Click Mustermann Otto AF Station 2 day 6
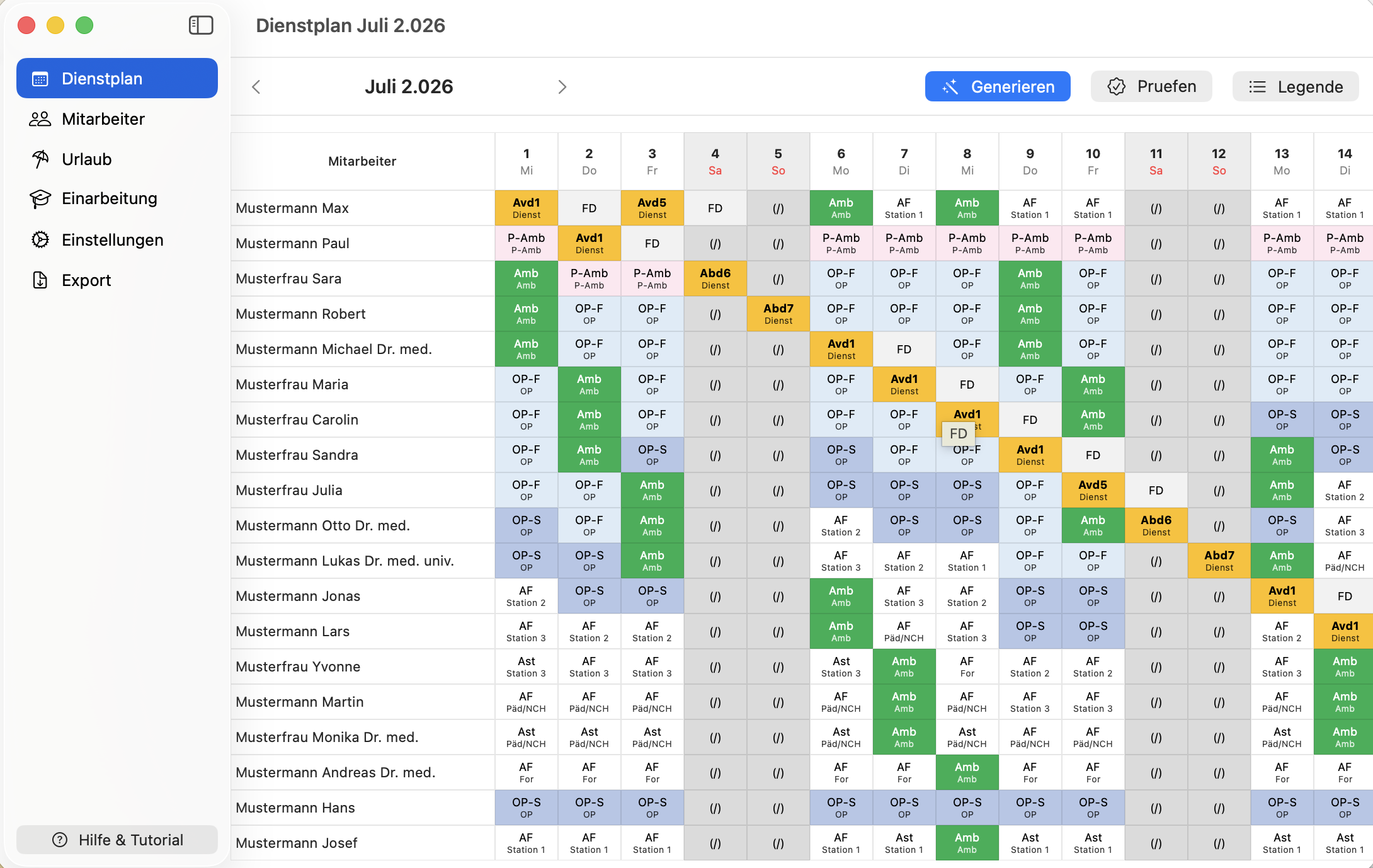This screenshot has width=1373, height=868. point(841,525)
